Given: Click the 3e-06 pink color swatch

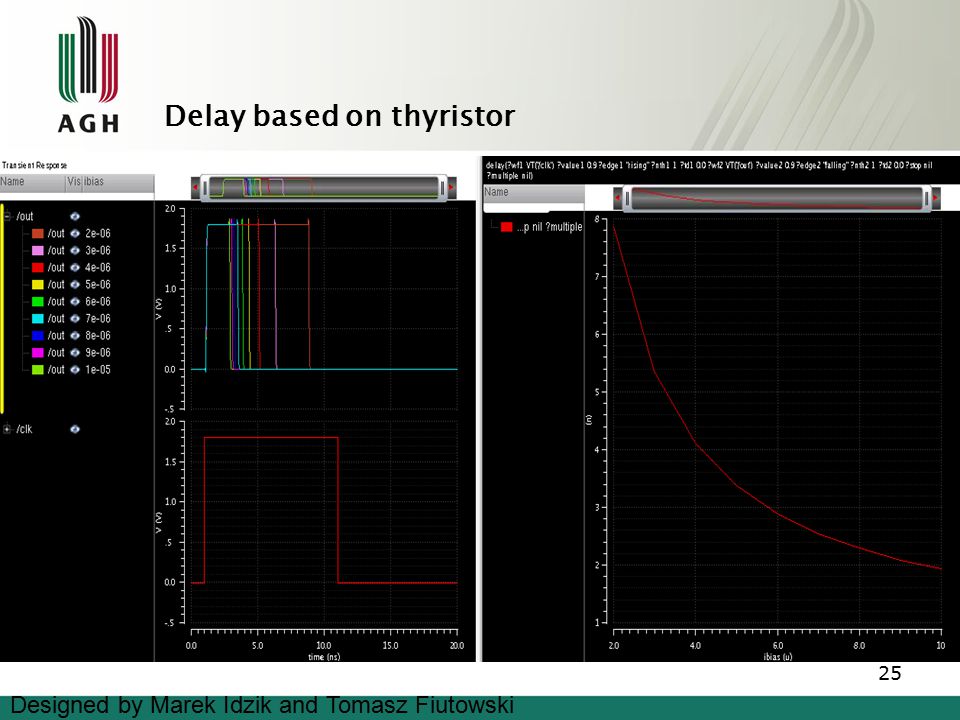Looking at the screenshot, I should point(37,250).
